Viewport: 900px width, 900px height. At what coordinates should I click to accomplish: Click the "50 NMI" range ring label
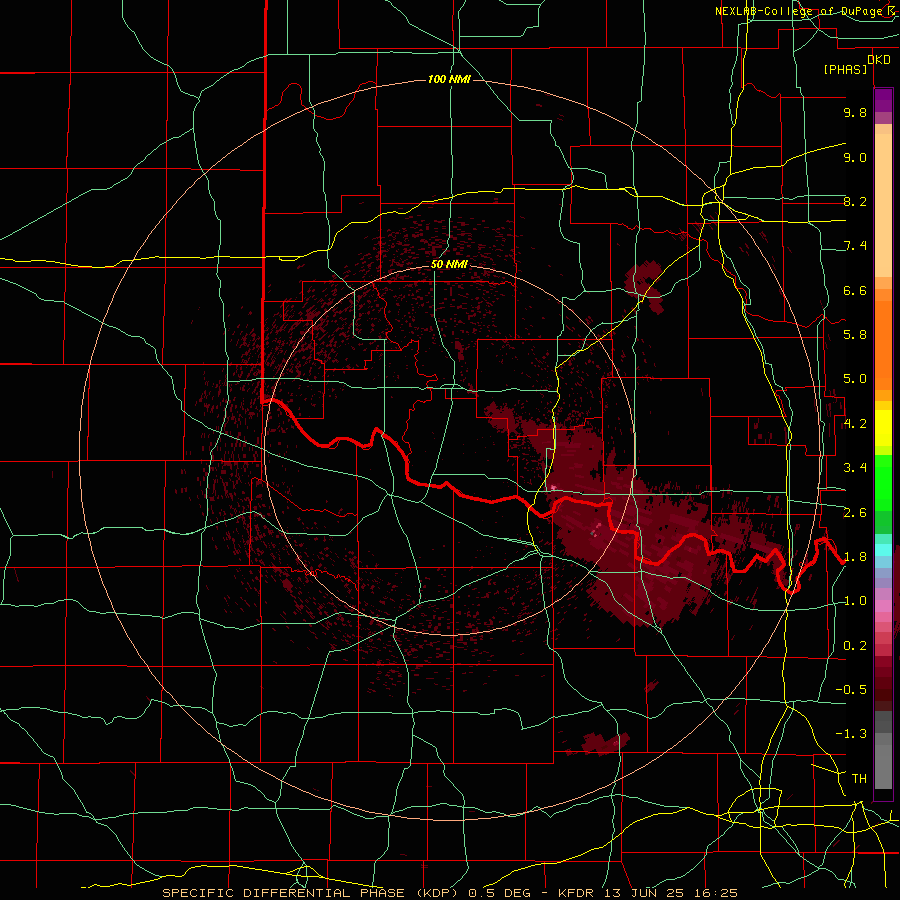(449, 264)
